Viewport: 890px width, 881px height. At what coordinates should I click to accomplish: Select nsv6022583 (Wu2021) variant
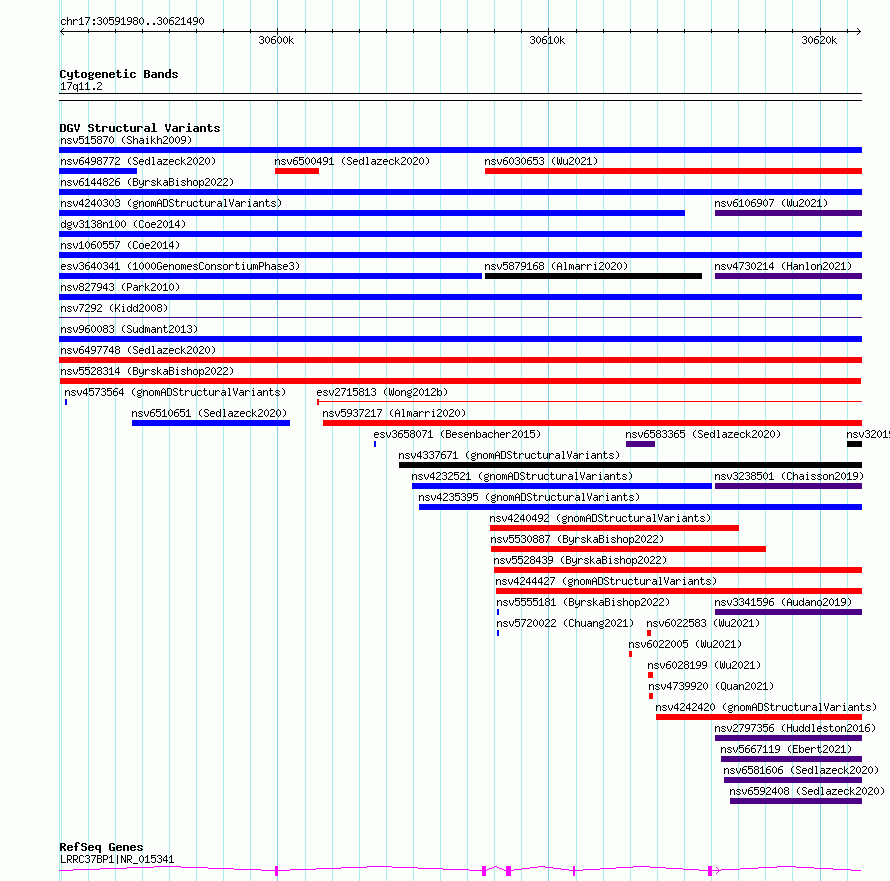(649, 633)
